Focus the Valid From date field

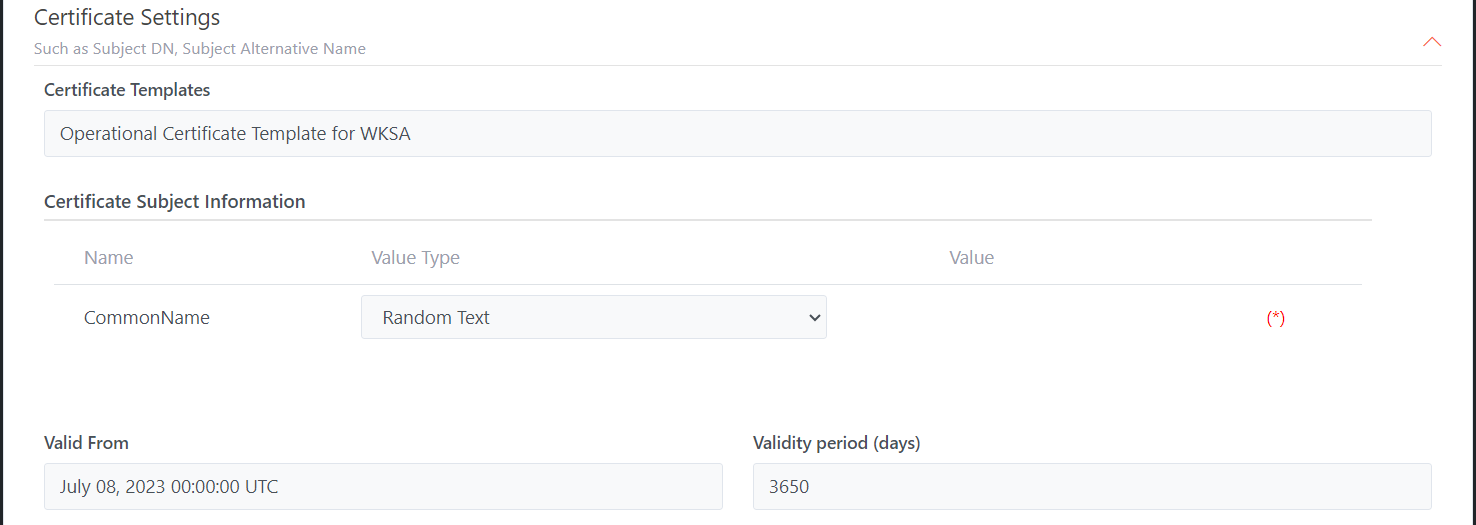click(383, 487)
